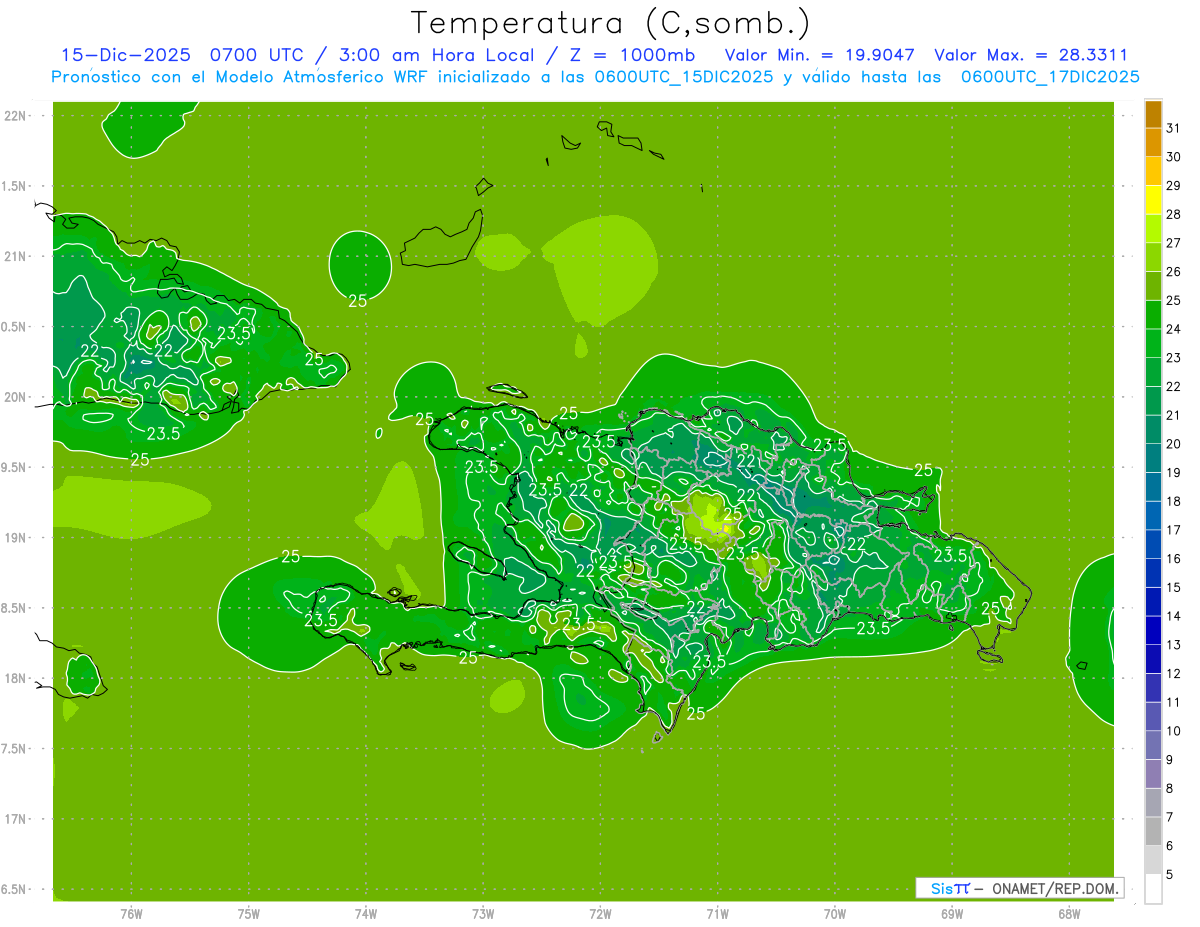1200x927 pixels.
Task: Click the color bar label "31"
Action: [x=1174, y=128]
